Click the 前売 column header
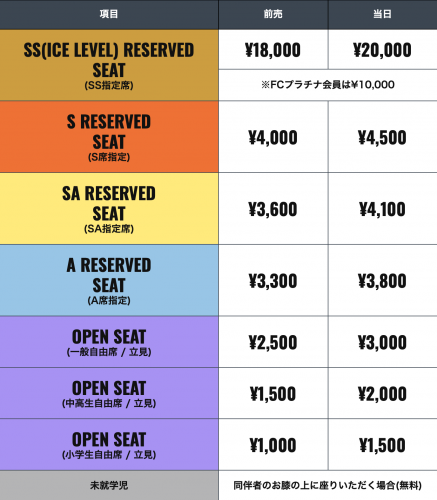Screen dimensions: 437x500 (273, 14)
